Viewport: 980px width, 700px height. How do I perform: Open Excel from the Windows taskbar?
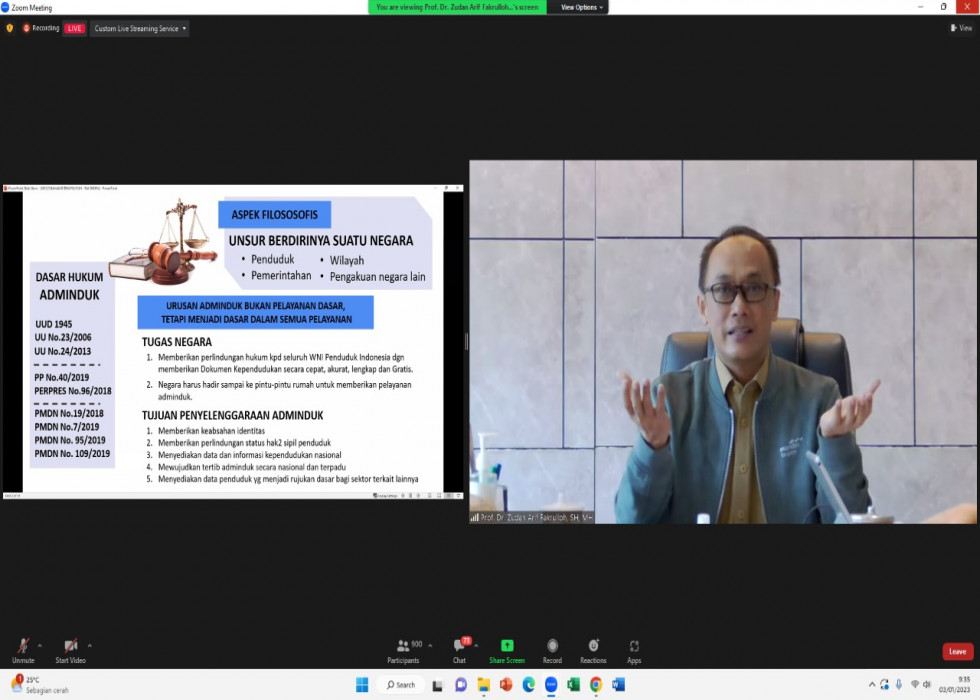tap(573, 685)
